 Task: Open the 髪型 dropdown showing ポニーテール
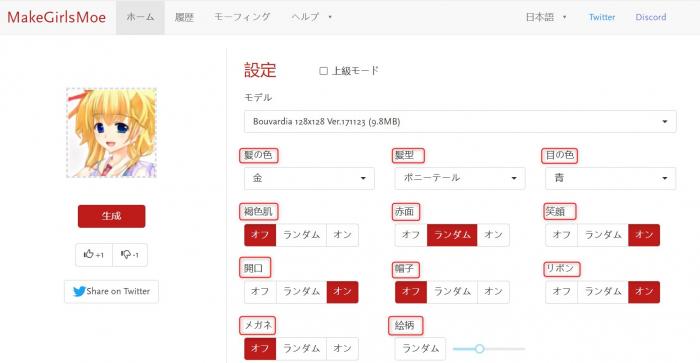tap(460, 178)
